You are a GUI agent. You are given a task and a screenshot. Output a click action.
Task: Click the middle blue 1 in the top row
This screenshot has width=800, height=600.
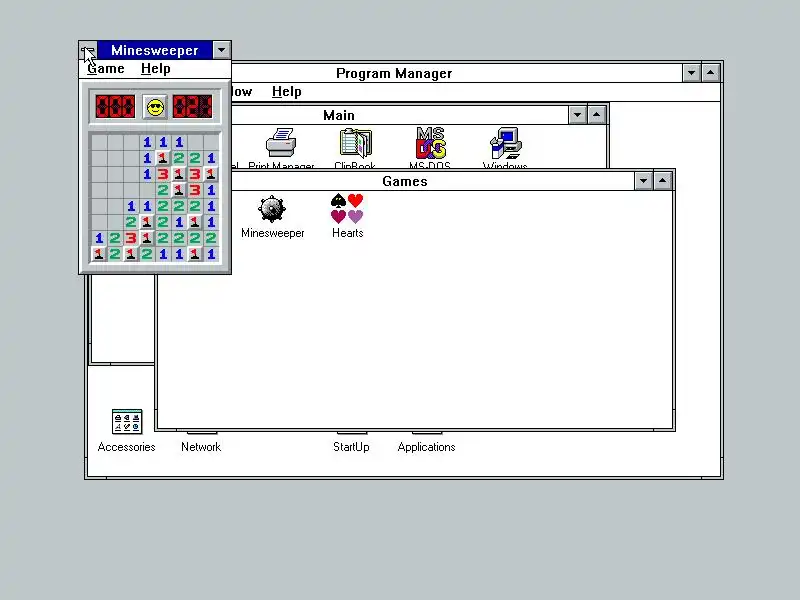pos(163,142)
